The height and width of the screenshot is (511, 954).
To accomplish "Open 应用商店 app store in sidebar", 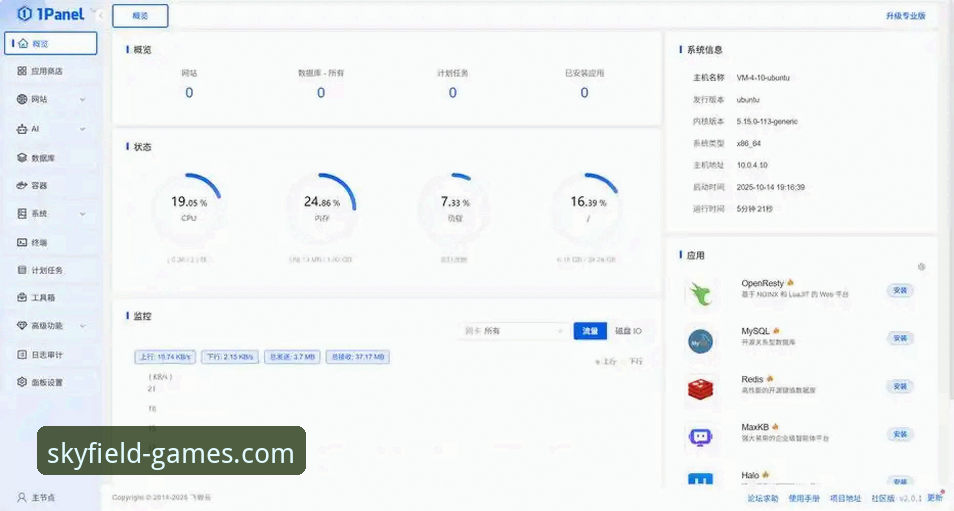I will pyautogui.click(x=46, y=71).
